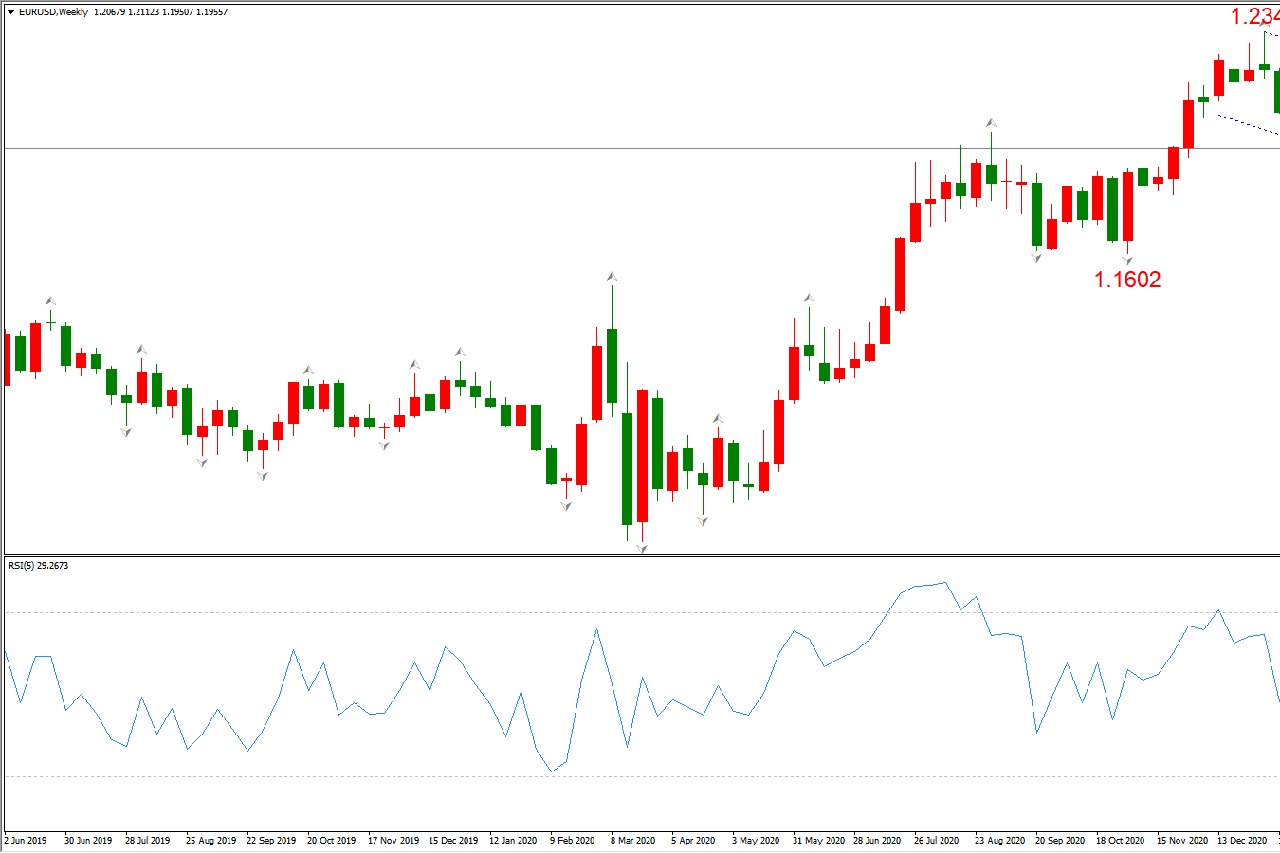Select the red 1.1602 price text label
The width and height of the screenshot is (1280, 853).
point(1128,280)
